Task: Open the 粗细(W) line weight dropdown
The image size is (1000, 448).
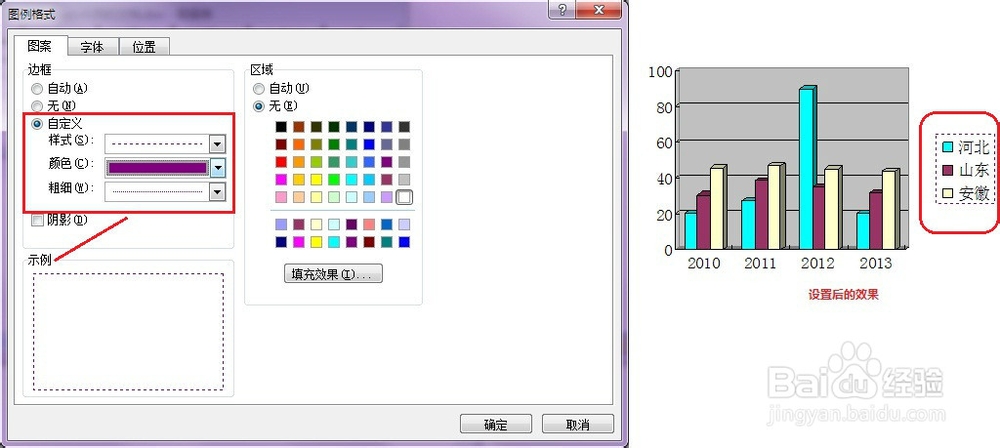Action: click(217, 191)
